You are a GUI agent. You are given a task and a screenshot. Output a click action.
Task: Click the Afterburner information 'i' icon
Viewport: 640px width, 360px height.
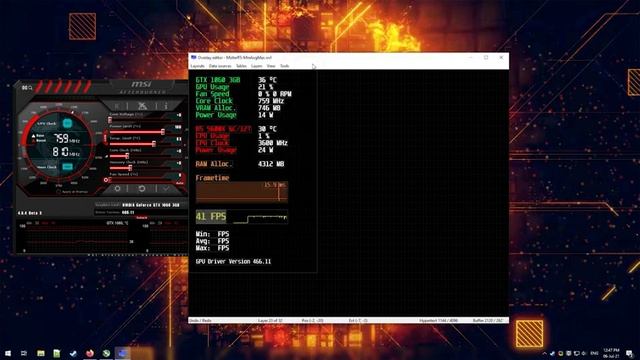pos(166,106)
